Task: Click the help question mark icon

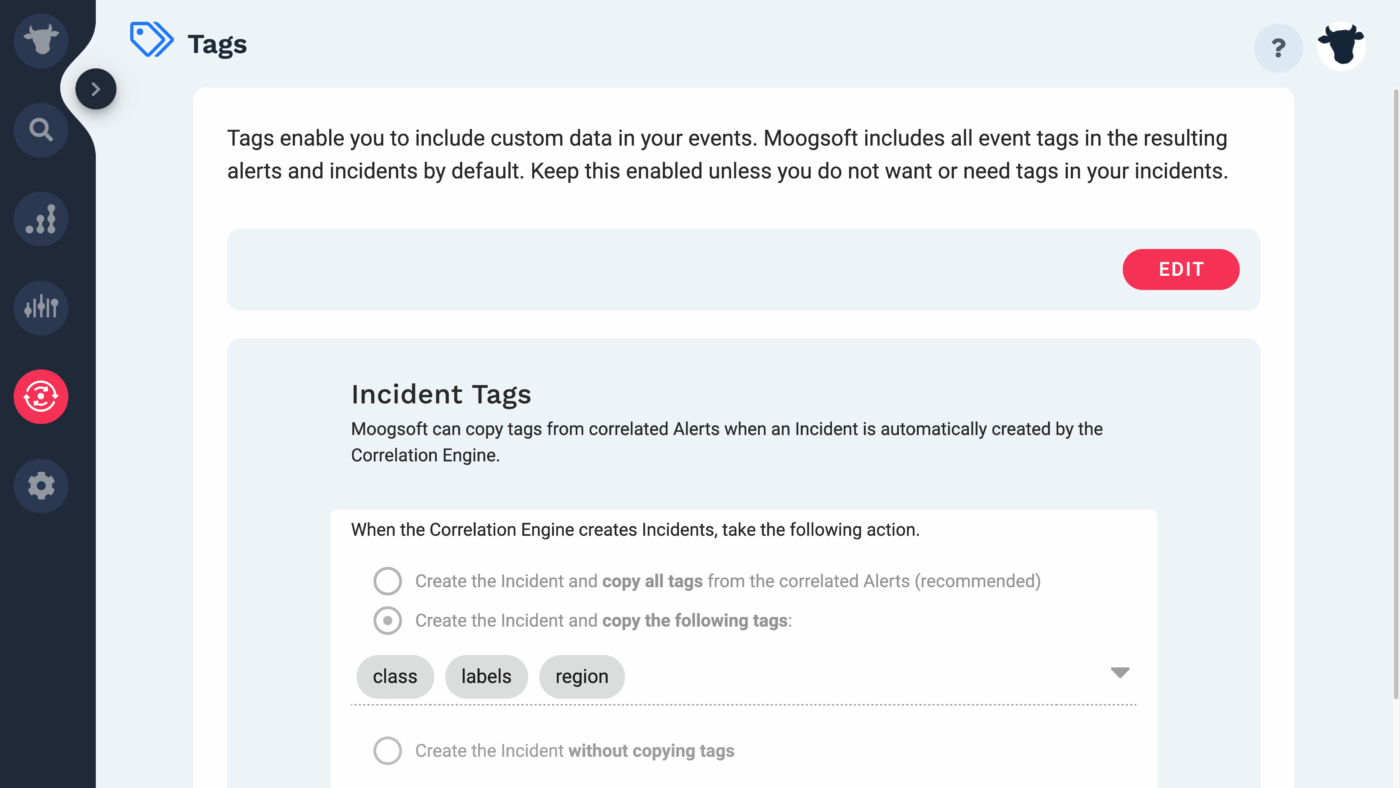Action: click(1278, 48)
